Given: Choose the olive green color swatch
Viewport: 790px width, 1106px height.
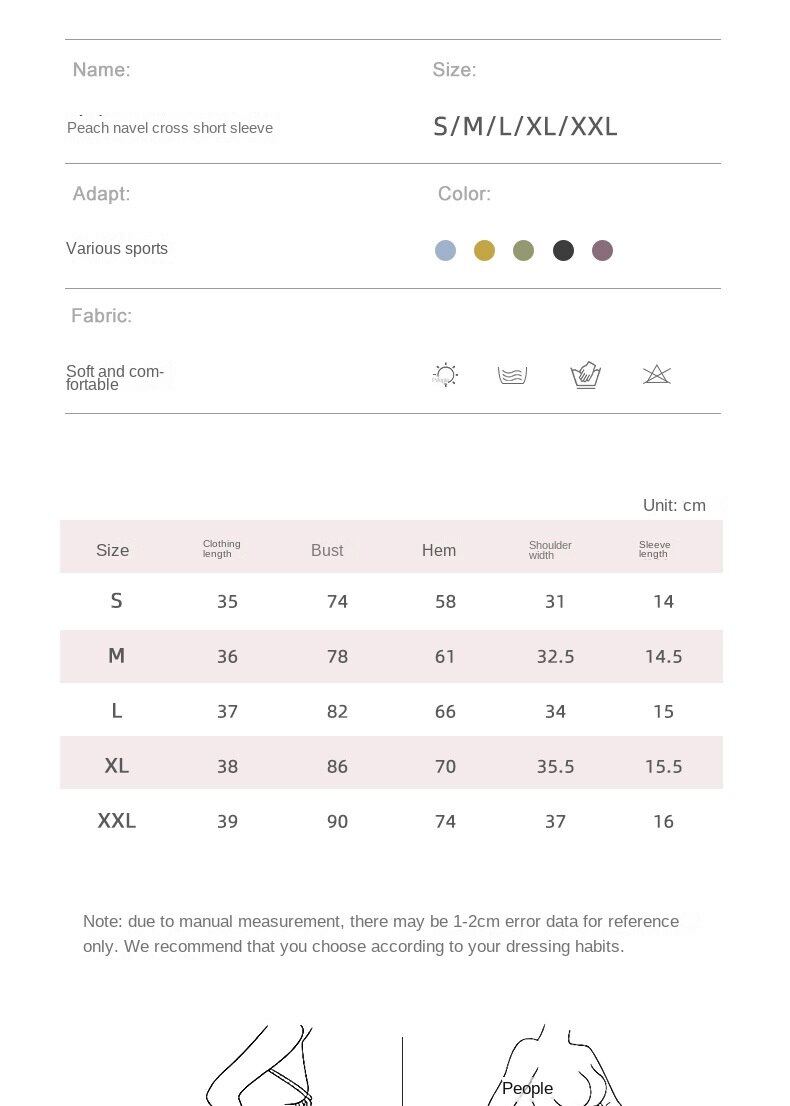Looking at the screenshot, I should (523, 250).
